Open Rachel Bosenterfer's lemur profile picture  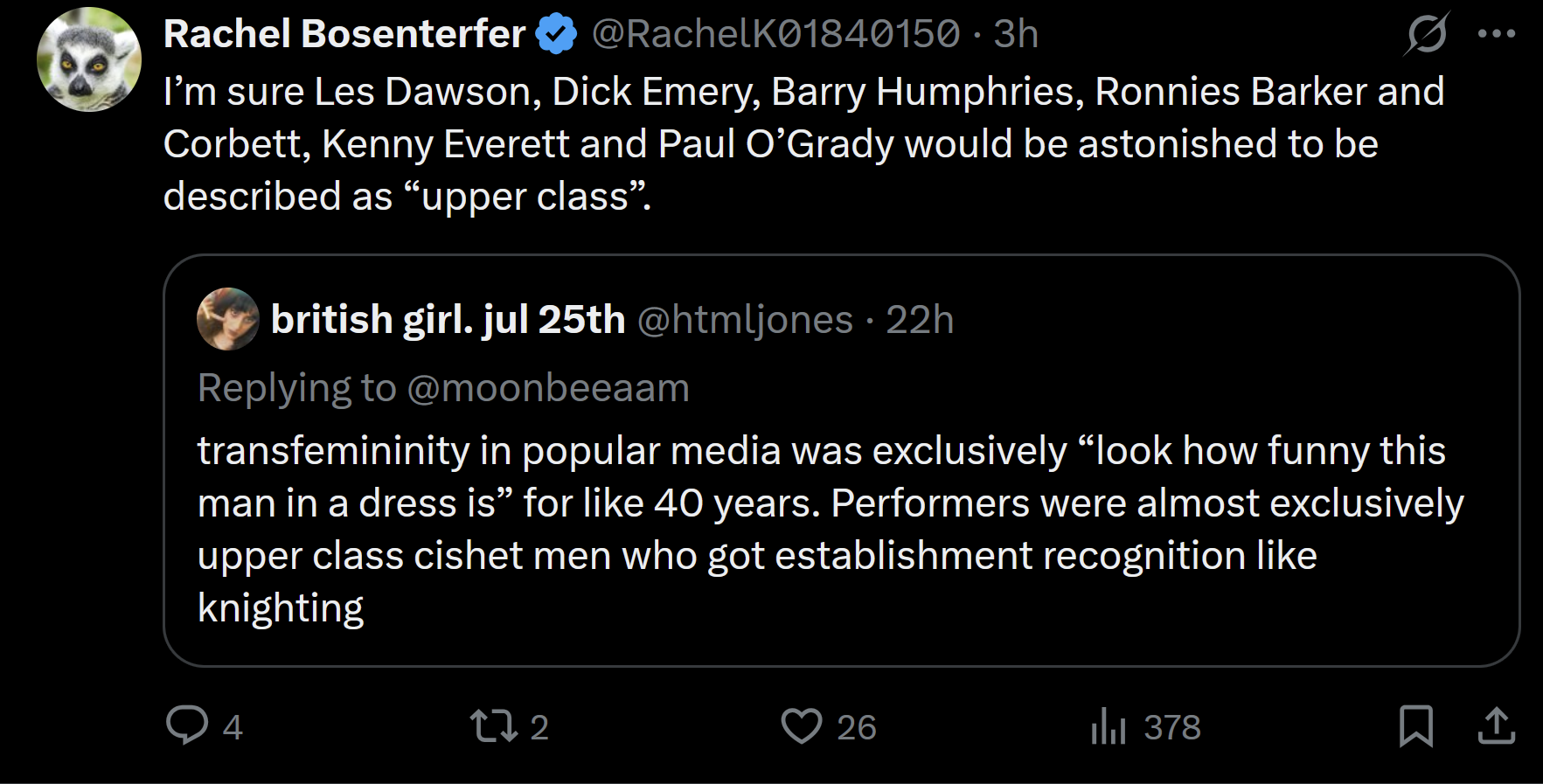89,59
